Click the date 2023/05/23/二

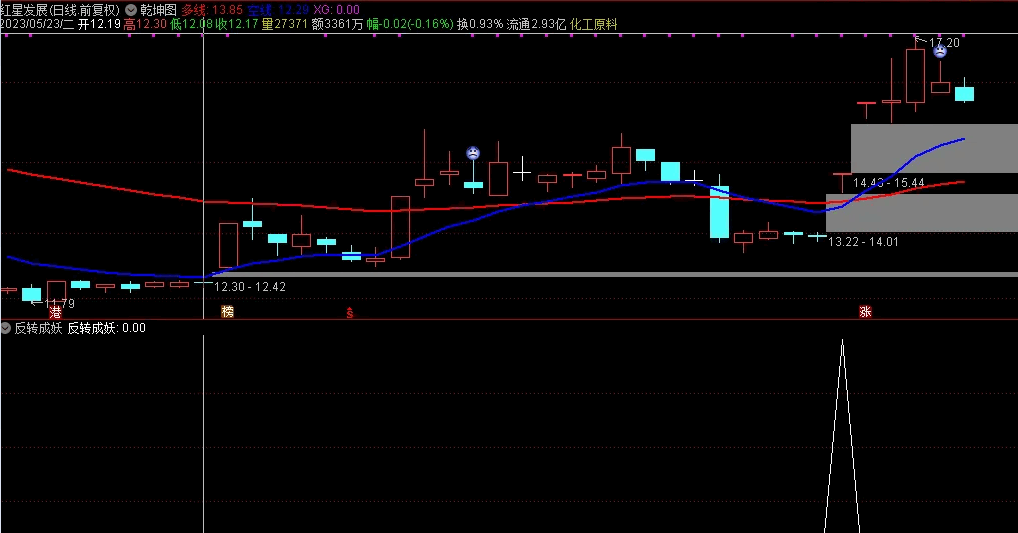(37, 24)
